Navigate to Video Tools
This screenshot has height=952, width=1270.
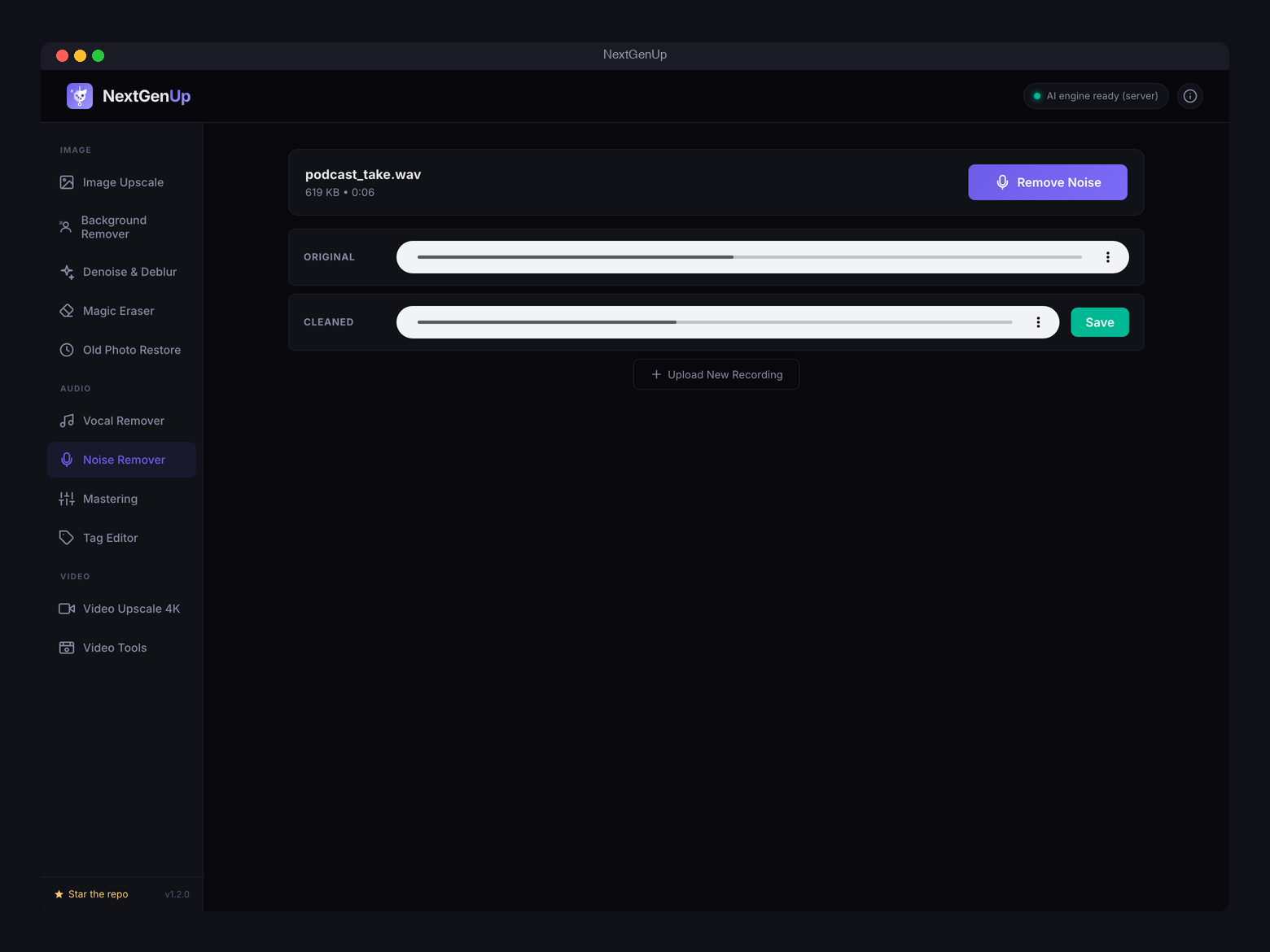click(121, 648)
